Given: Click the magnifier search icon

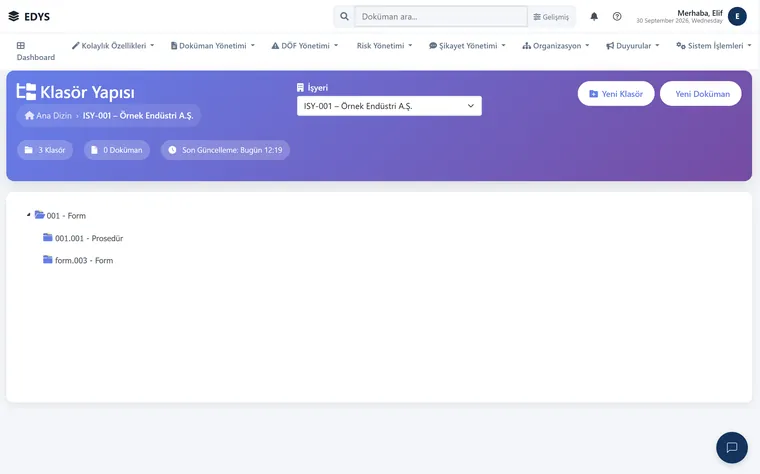Looking at the screenshot, I should pyautogui.click(x=344, y=16).
